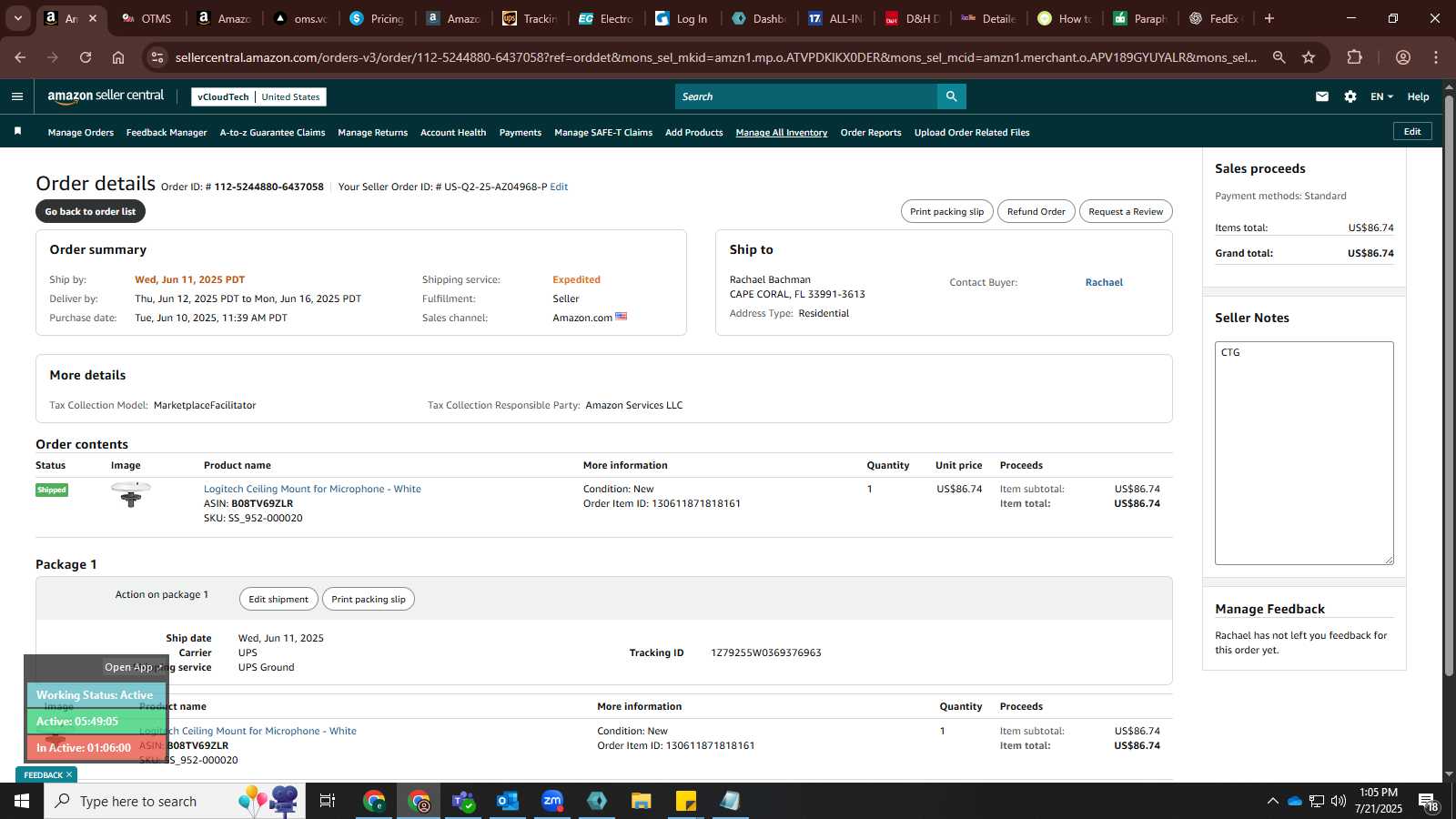The height and width of the screenshot is (819, 1456).
Task: Contact buyer Rachael link
Action: [1104, 282]
